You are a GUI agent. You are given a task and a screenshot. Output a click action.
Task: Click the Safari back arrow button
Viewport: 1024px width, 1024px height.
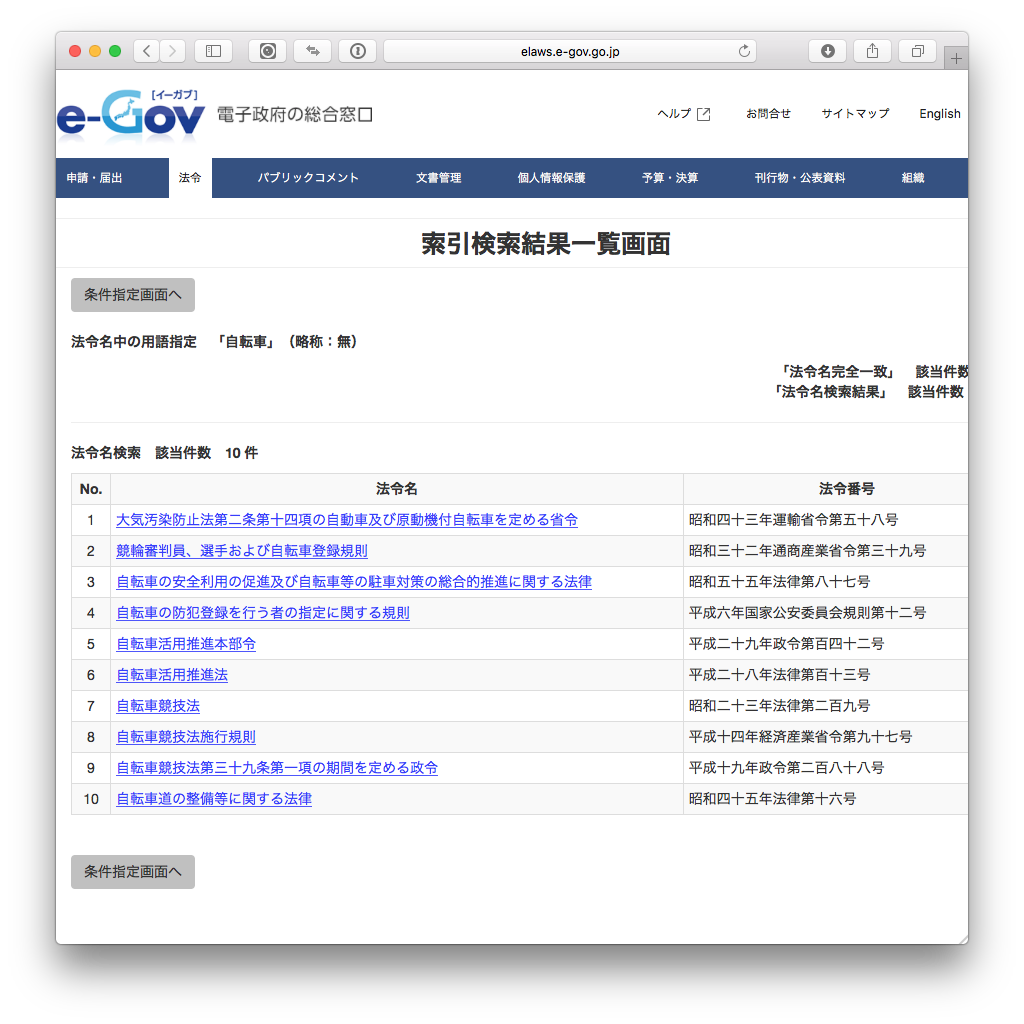[146, 51]
